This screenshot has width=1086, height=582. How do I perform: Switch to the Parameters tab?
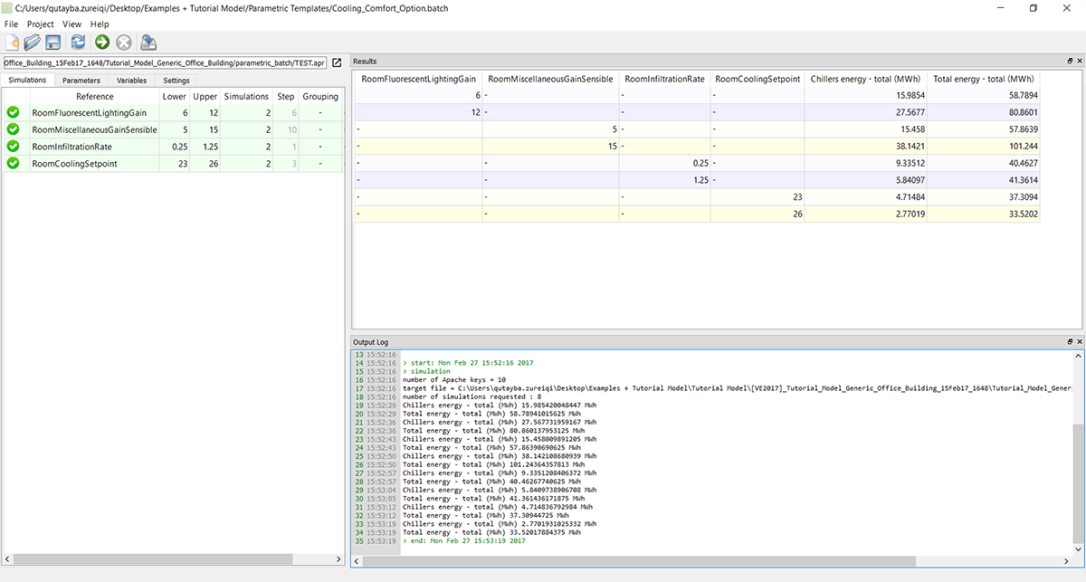click(x=81, y=80)
